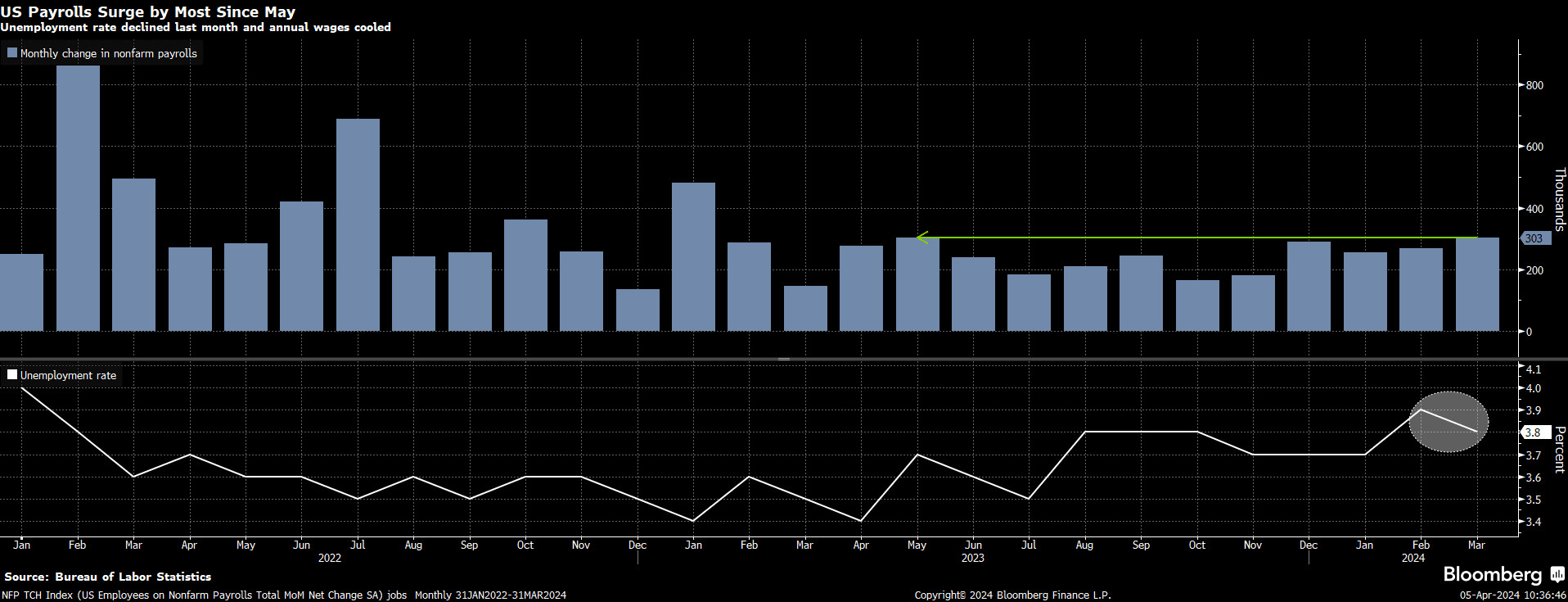Click the Bloomberg terminal logo icon
Screen dimensions: 1568x602
(x=1557, y=574)
